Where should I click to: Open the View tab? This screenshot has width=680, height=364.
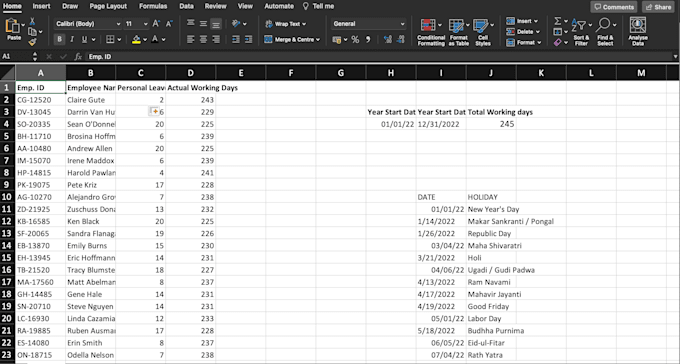[245, 6]
